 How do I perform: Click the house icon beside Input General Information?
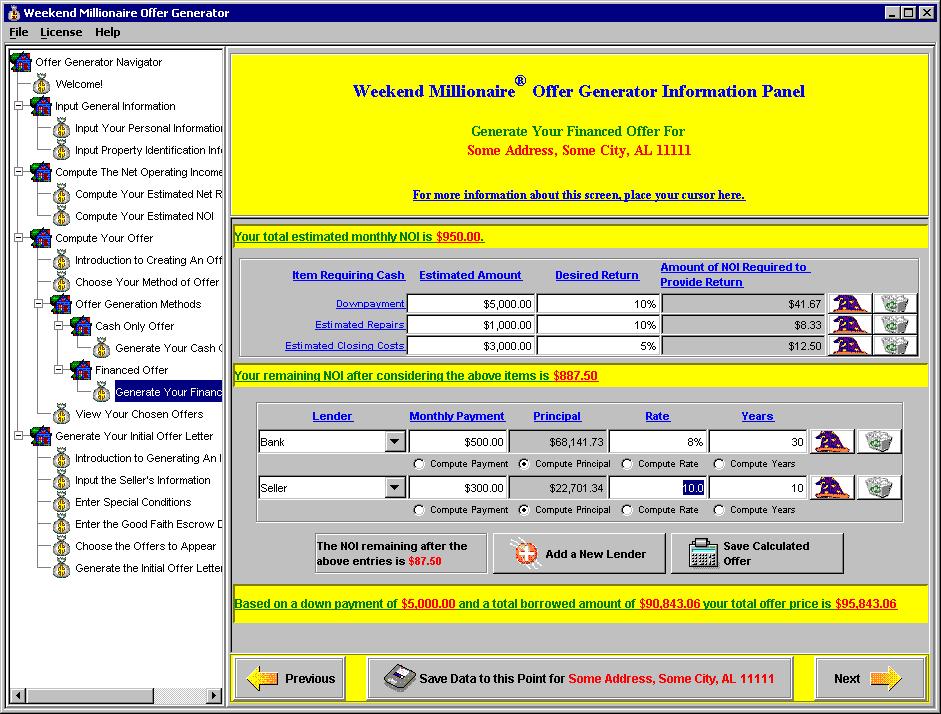click(x=41, y=106)
